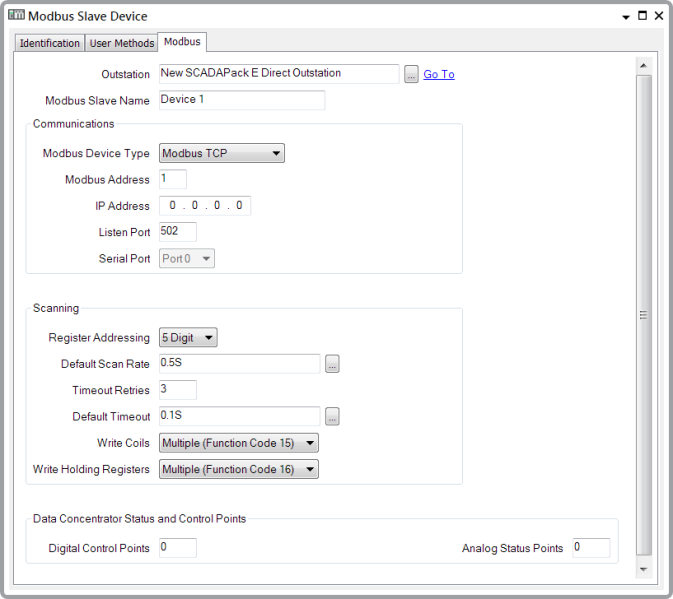The height and width of the screenshot is (599, 673).
Task: Click the scrollbar up arrow
Action: click(643, 66)
